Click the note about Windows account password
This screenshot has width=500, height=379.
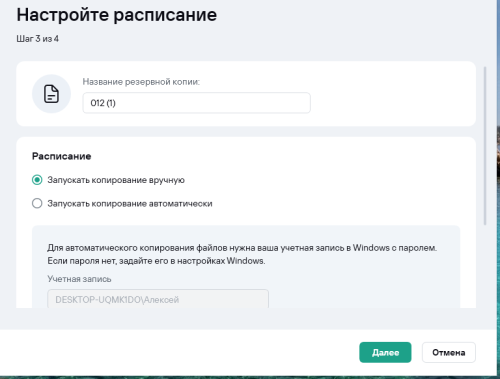(x=242, y=254)
